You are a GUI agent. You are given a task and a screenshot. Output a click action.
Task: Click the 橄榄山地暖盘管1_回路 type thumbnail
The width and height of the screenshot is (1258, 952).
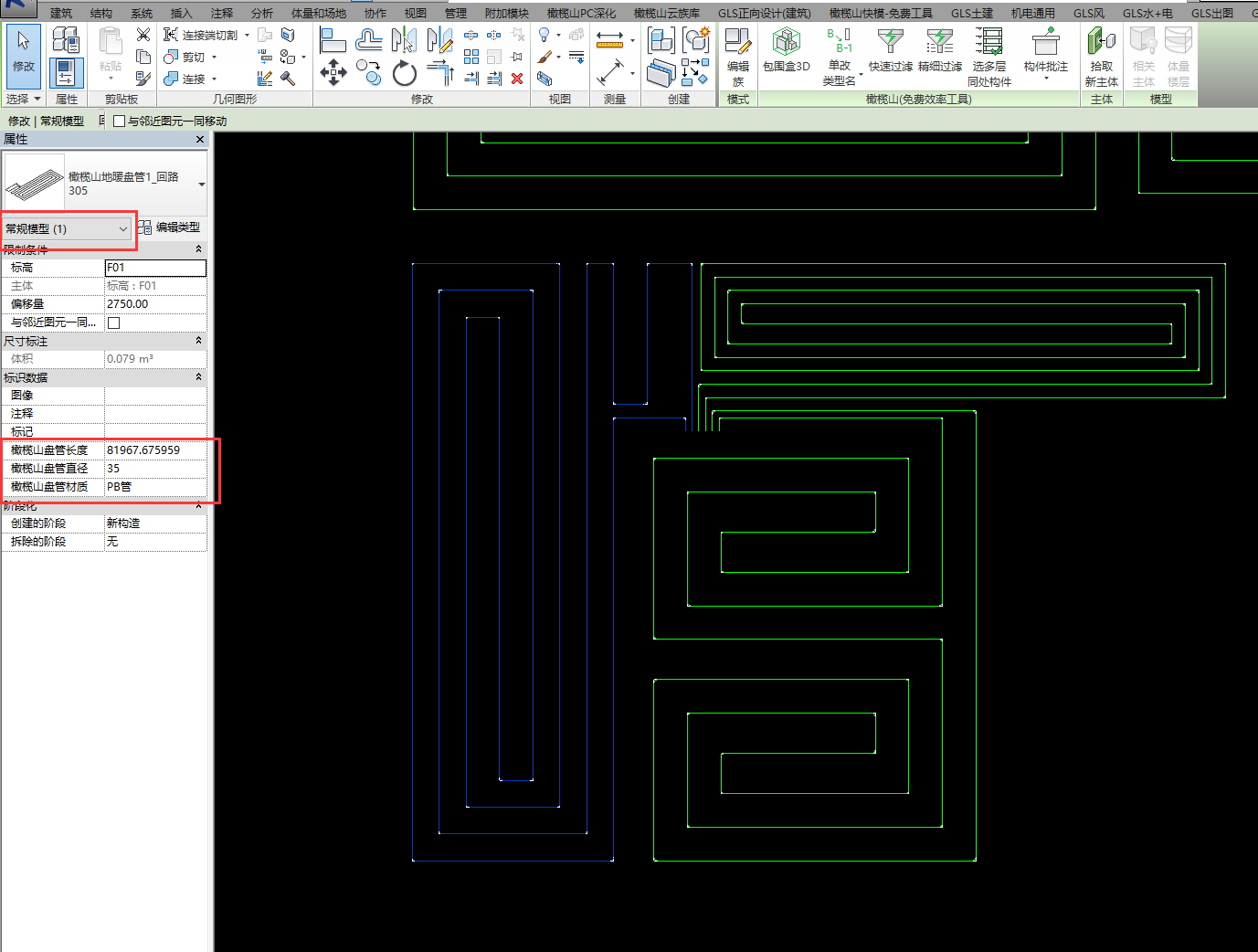(35, 183)
